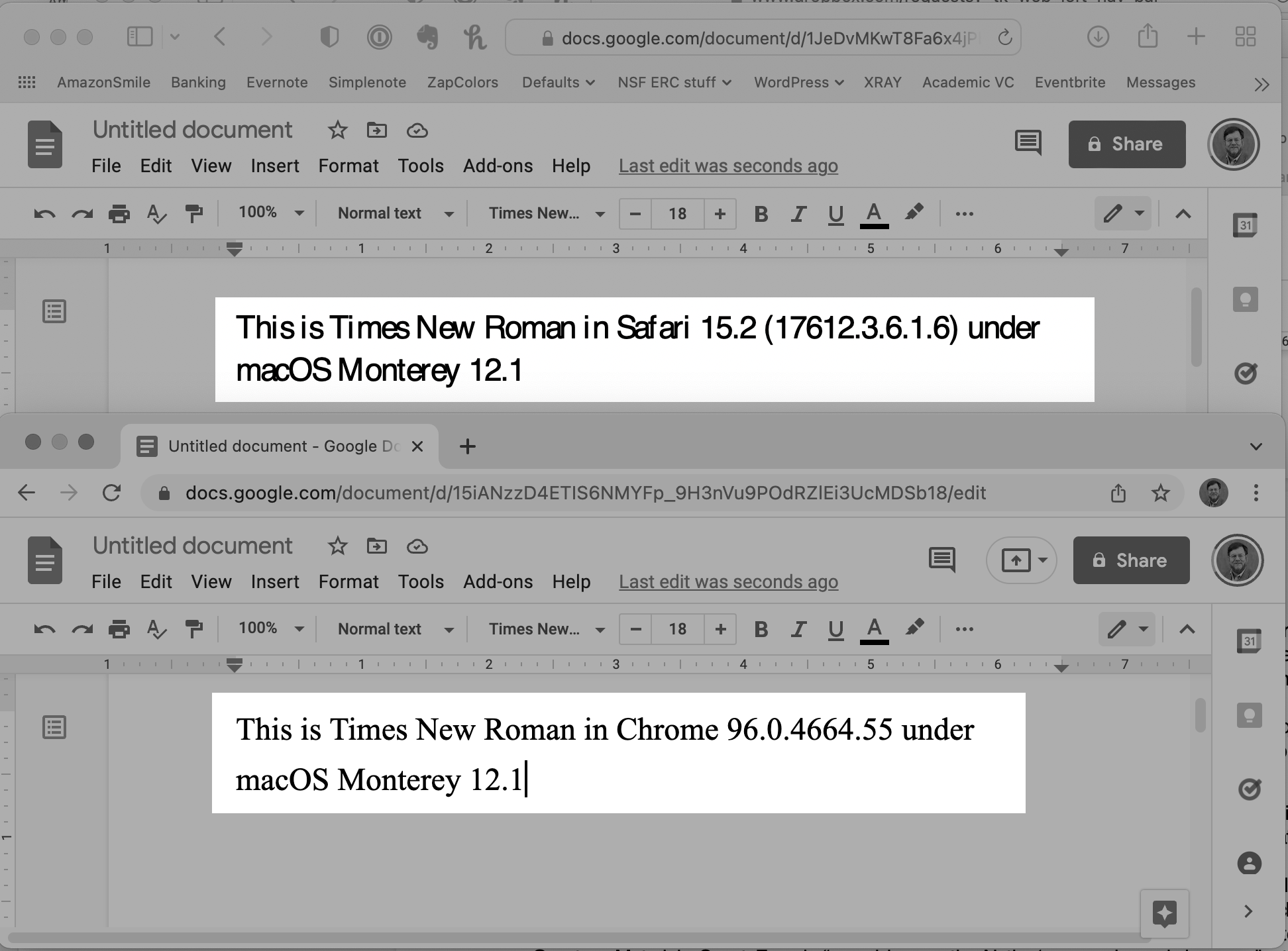
Task: Click the font size field in Chrome's Docs
Action: click(x=677, y=629)
